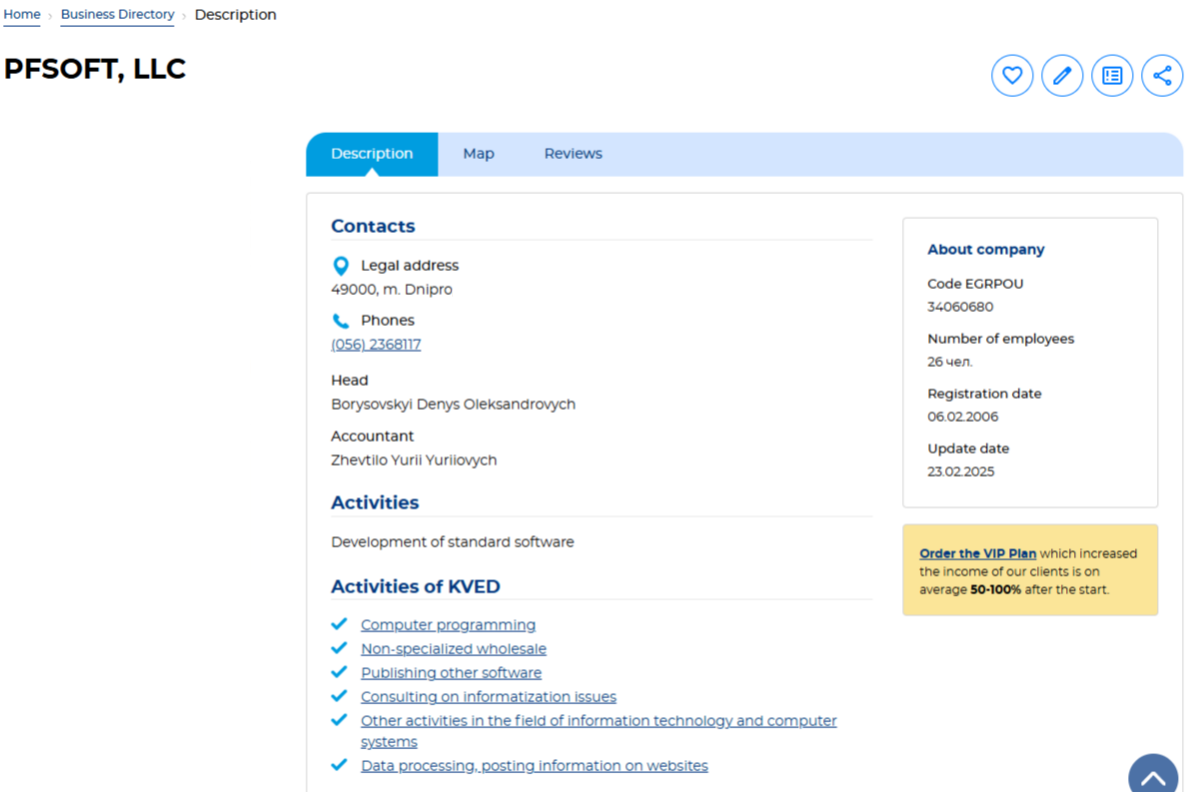
Task: Click the head name Borysovskyi Denys Oleksandrovych
Action: [453, 404]
